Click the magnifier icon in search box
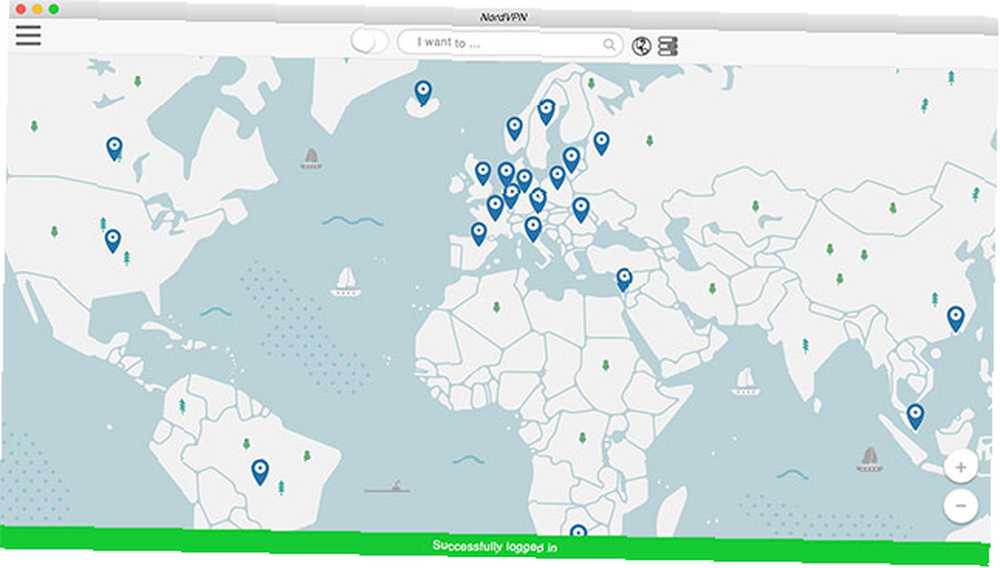 tap(609, 44)
